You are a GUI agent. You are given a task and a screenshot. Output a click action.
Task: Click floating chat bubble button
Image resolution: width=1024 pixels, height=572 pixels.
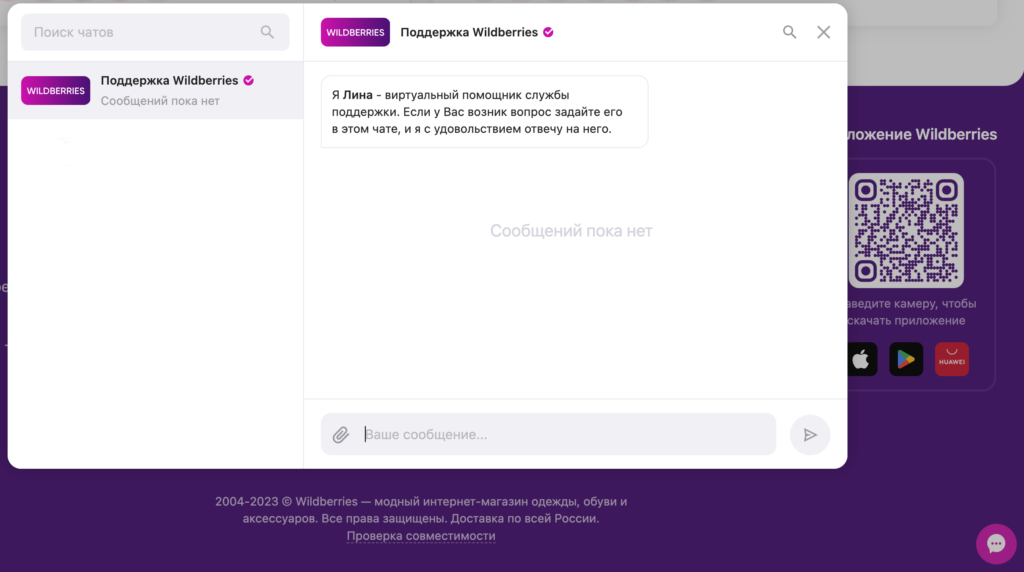pos(996,543)
